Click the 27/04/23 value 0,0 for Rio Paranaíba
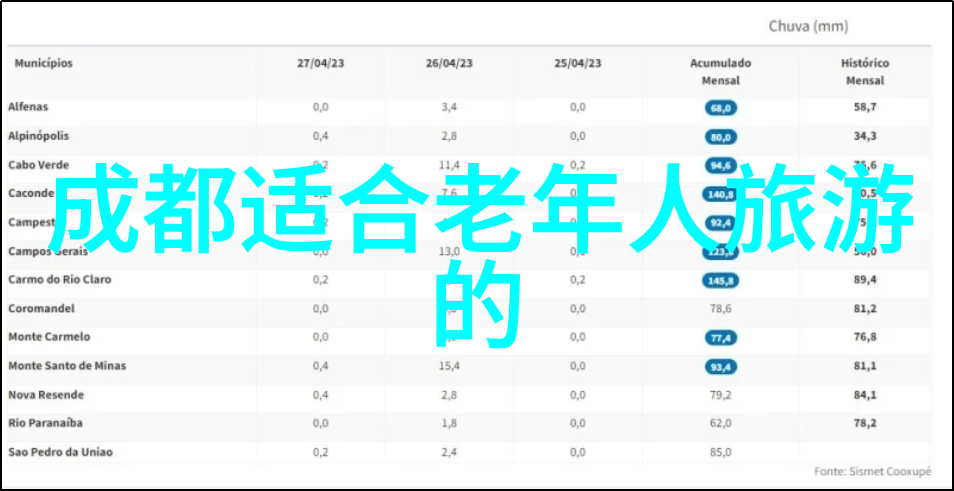This screenshot has width=954, height=491. point(321,423)
